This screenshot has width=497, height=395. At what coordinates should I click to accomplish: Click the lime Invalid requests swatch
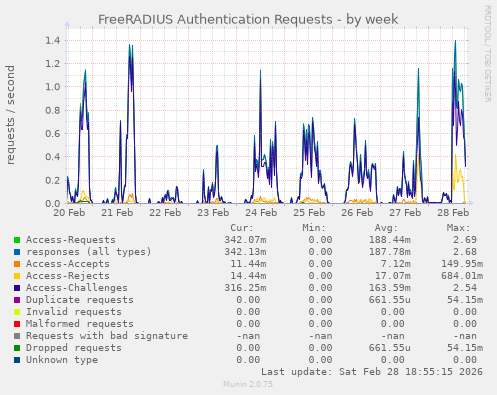(17, 312)
